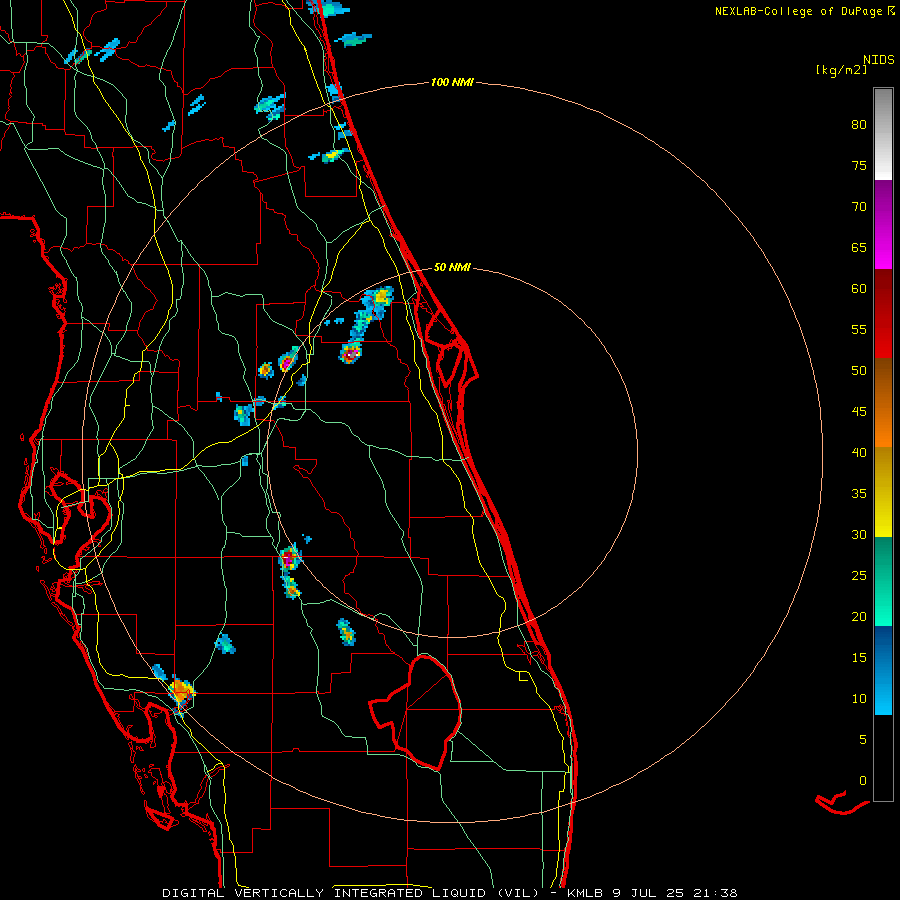
Task: Click the yellow segment of the color bar
Action: click(x=883, y=492)
